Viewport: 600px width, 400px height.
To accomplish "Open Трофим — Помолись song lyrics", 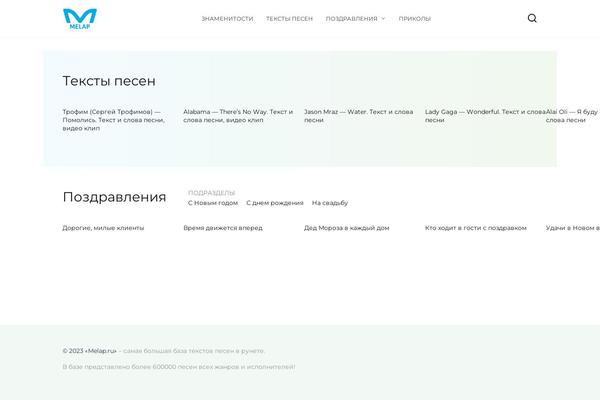I will (x=114, y=120).
